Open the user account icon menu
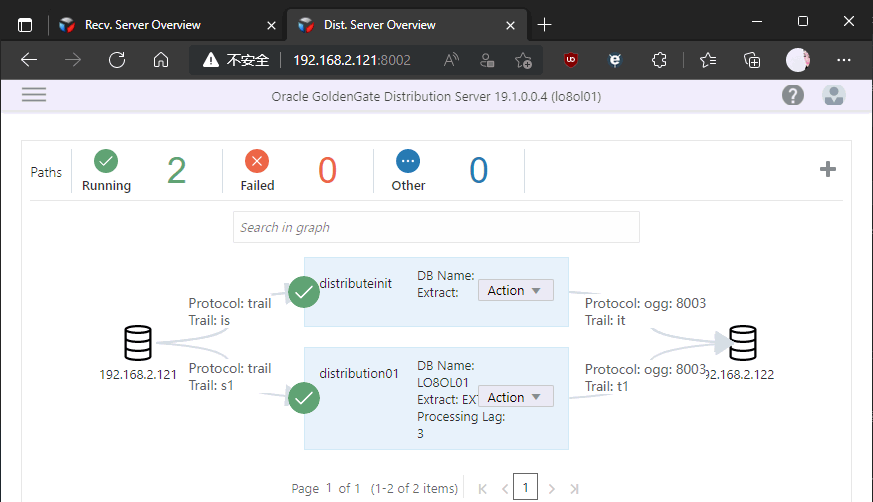The height and width of the screenshot is (502, 873). point(833,96)
